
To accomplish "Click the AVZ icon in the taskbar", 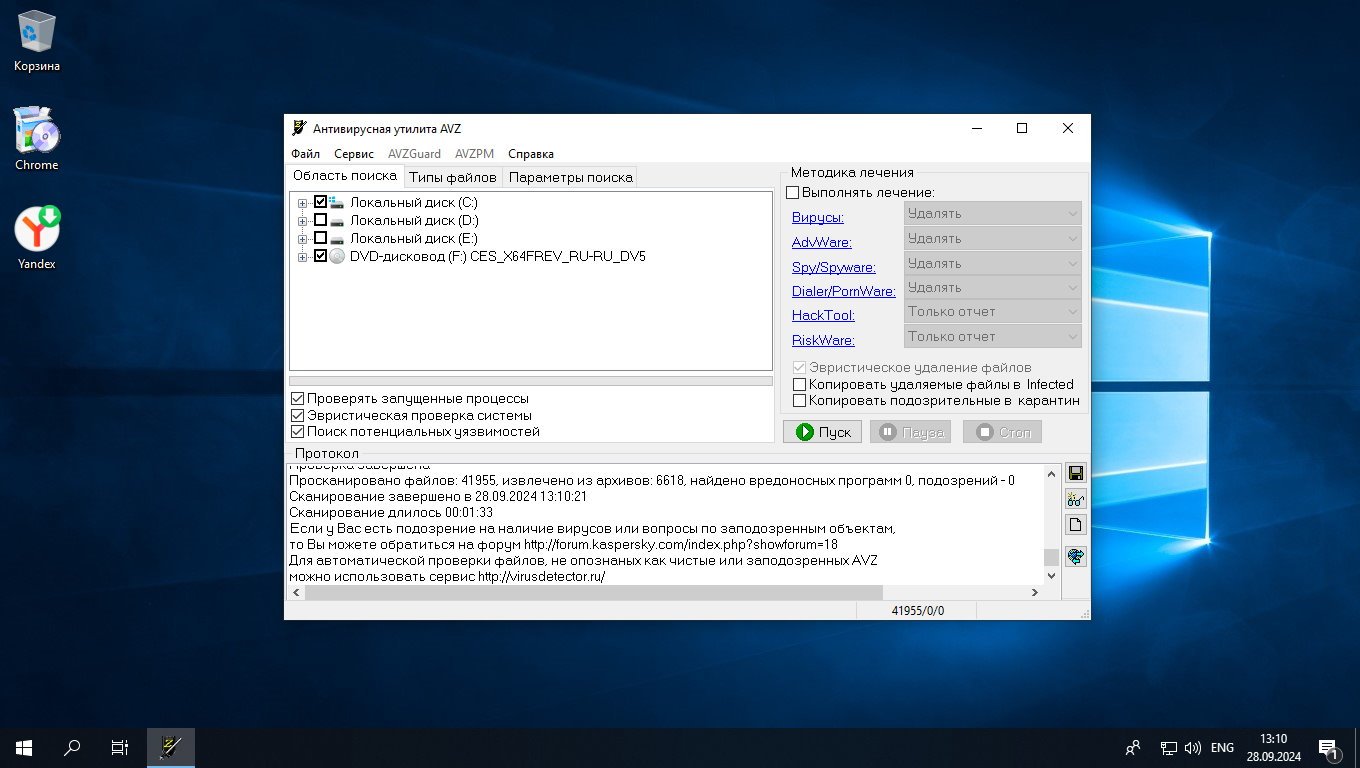I will [x=171, y=747].
